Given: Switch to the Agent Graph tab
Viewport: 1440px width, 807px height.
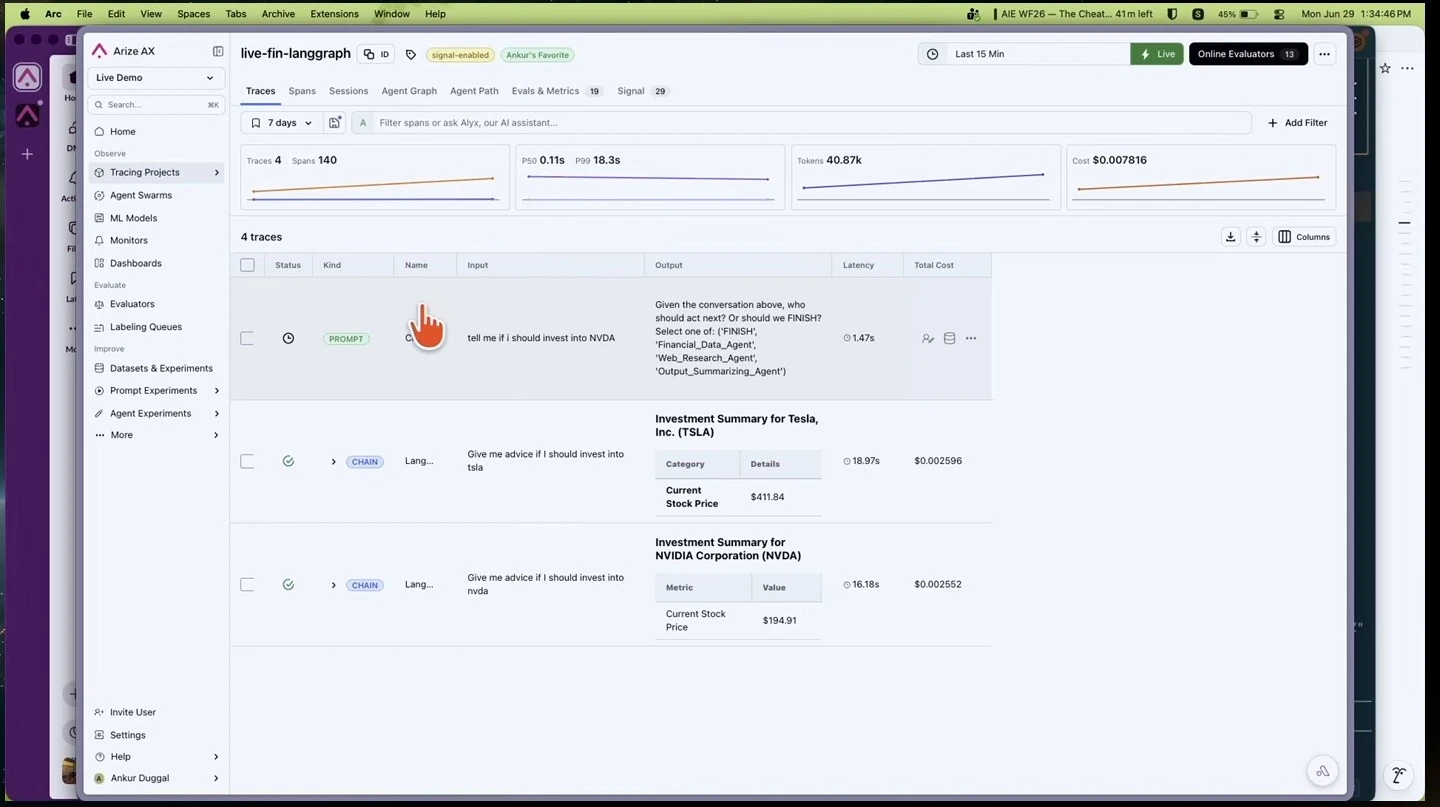Looking at the screenshot, I should tap(409, 91).
